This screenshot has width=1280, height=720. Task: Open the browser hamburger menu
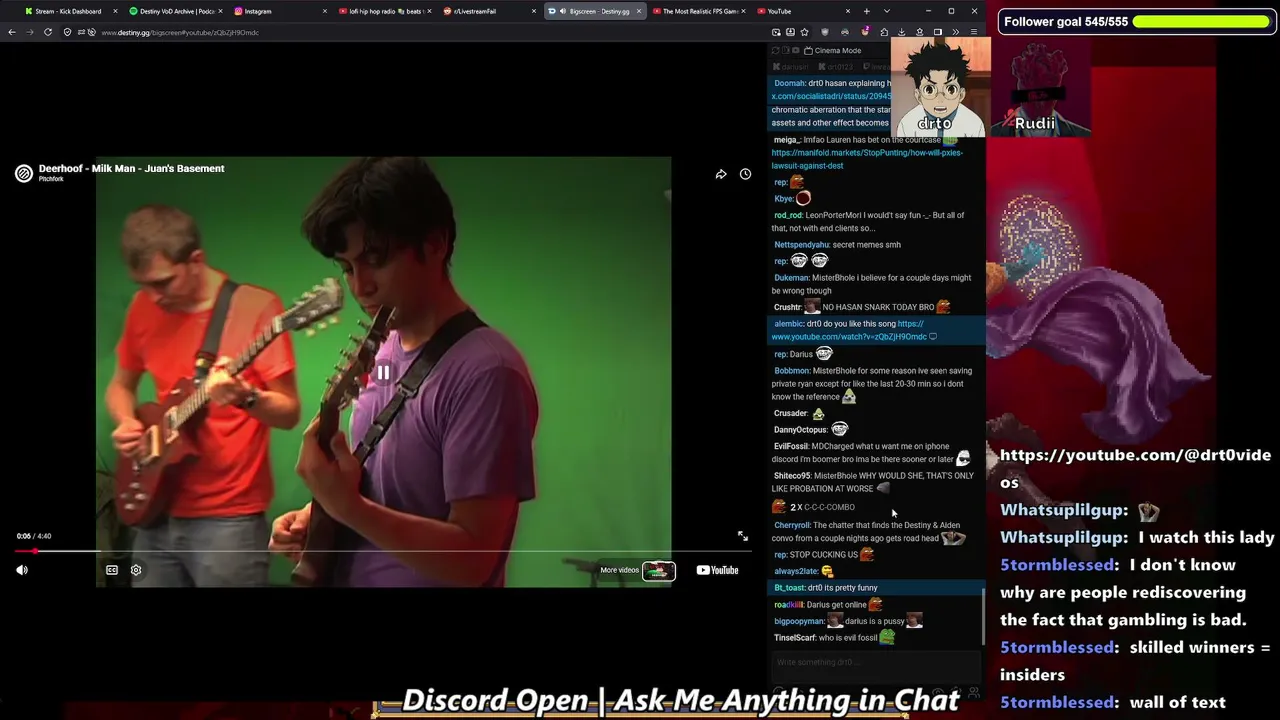coord(974,32)
